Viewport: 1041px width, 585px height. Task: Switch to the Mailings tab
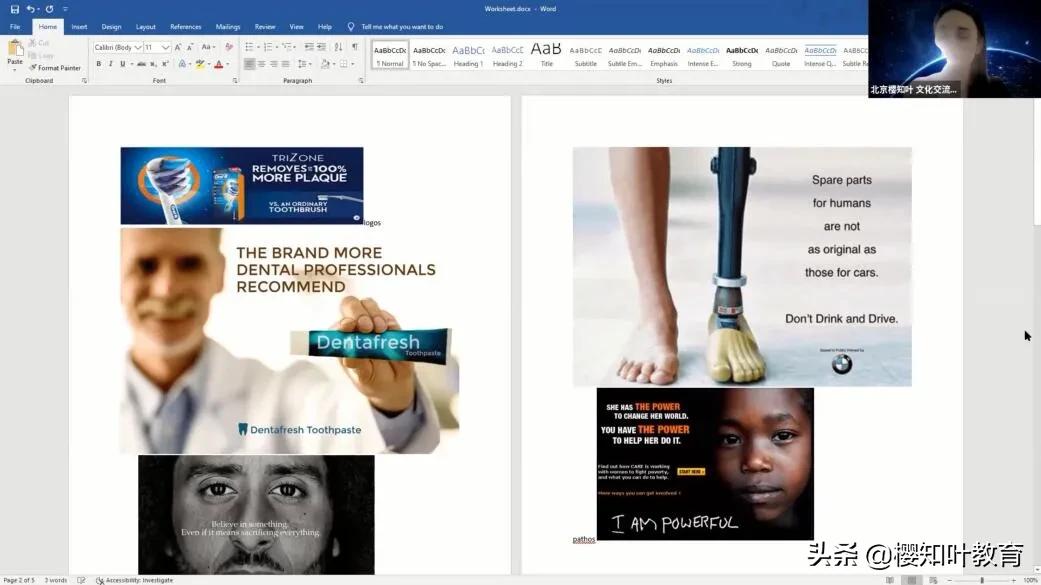click(228, 27)
